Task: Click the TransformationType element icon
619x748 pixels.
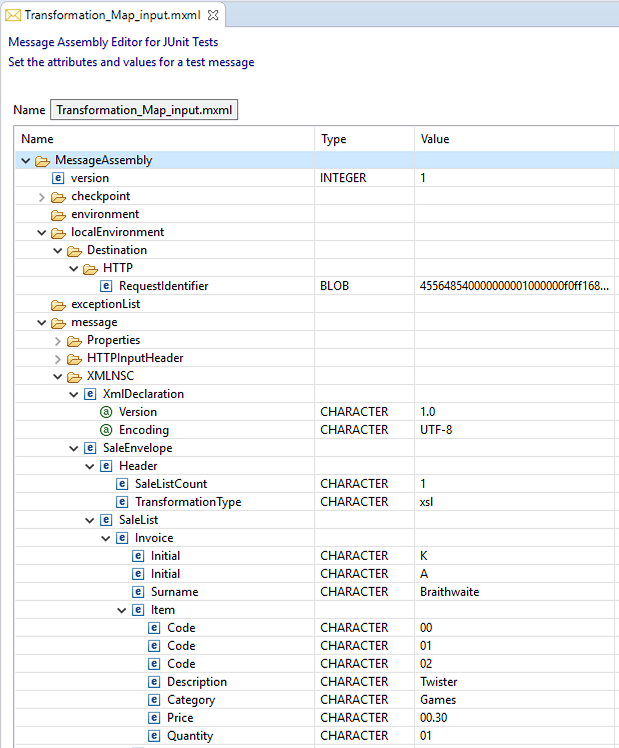Action: (x=122, y=502)
